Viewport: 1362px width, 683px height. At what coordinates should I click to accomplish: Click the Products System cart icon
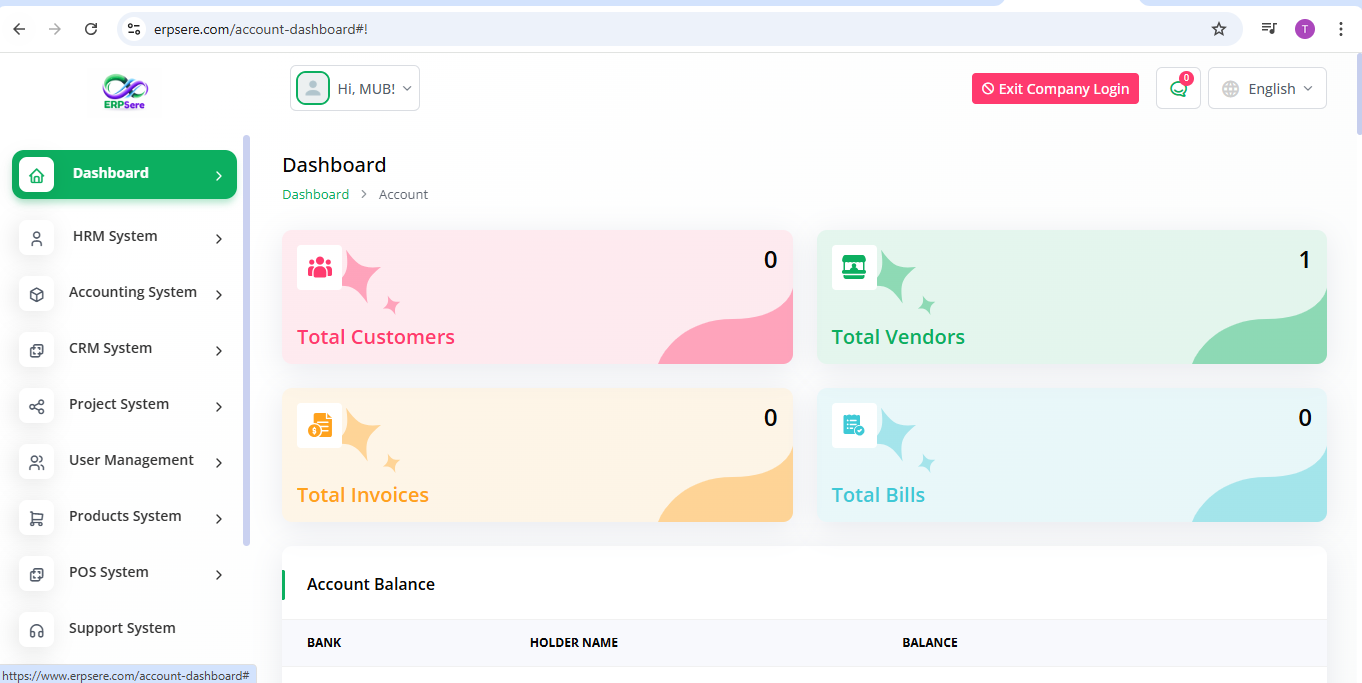click(37, 518)
